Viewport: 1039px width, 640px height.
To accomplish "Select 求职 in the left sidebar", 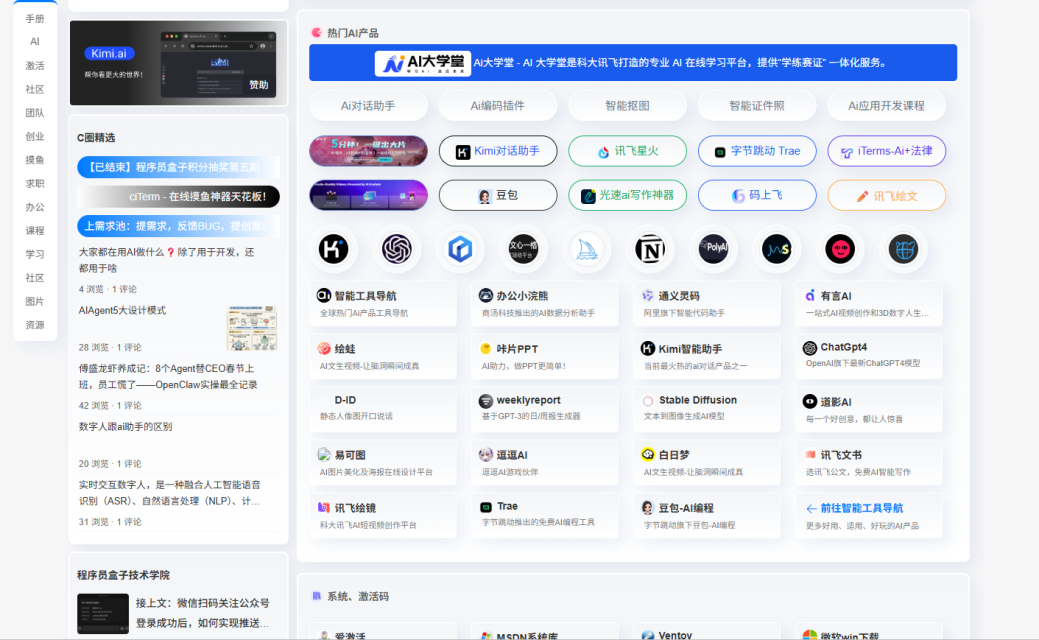I will click(x=35, y=184).
